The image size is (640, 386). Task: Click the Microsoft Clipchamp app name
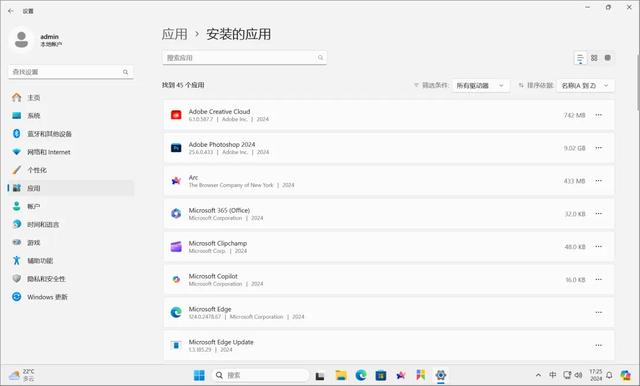pyautogui.click(x=218, y=243)
